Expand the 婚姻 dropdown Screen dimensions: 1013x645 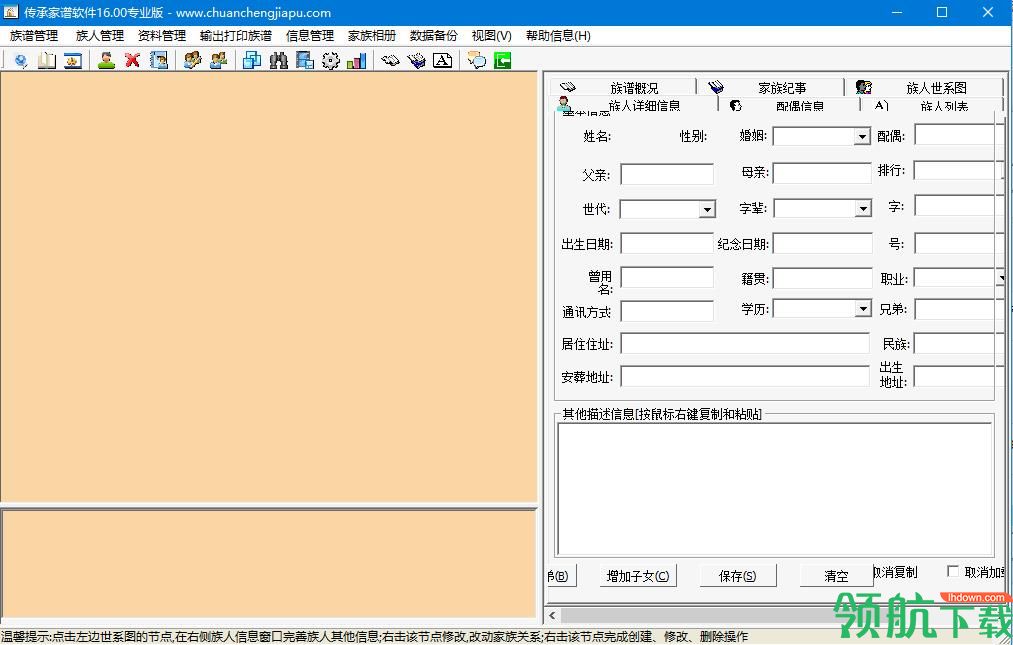pos(862,136)
